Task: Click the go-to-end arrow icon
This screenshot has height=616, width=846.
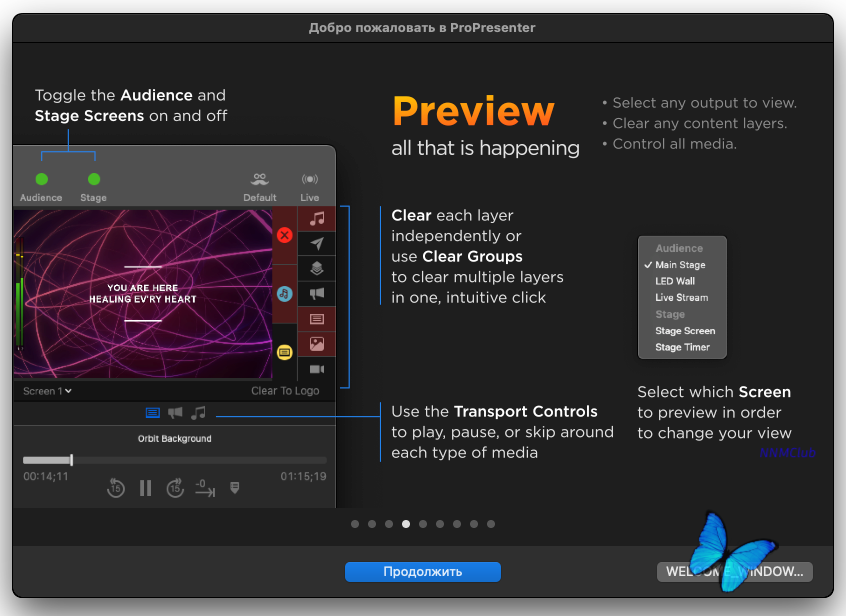Action: [204, 488]
